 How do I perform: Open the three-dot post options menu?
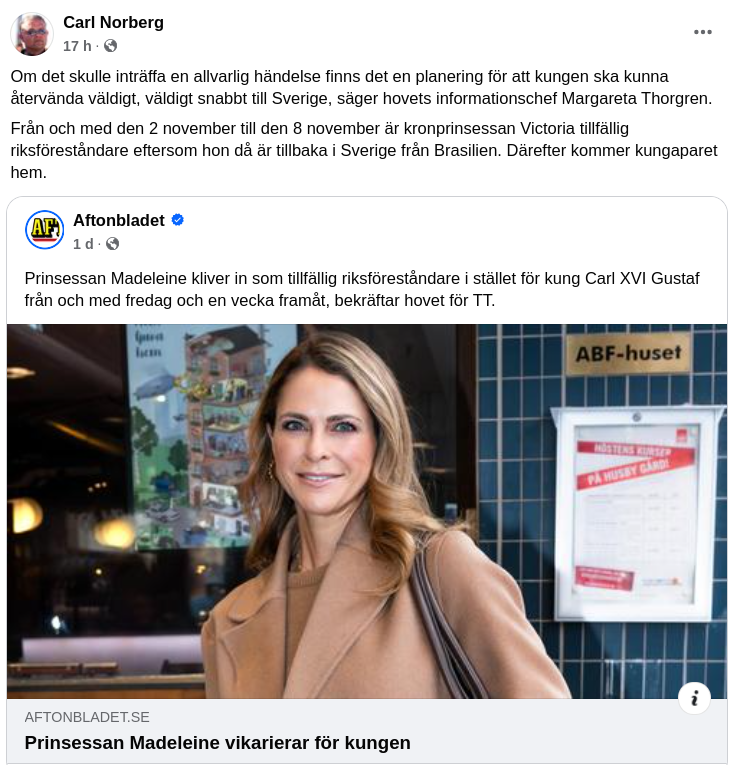click(x=703, y=32)
